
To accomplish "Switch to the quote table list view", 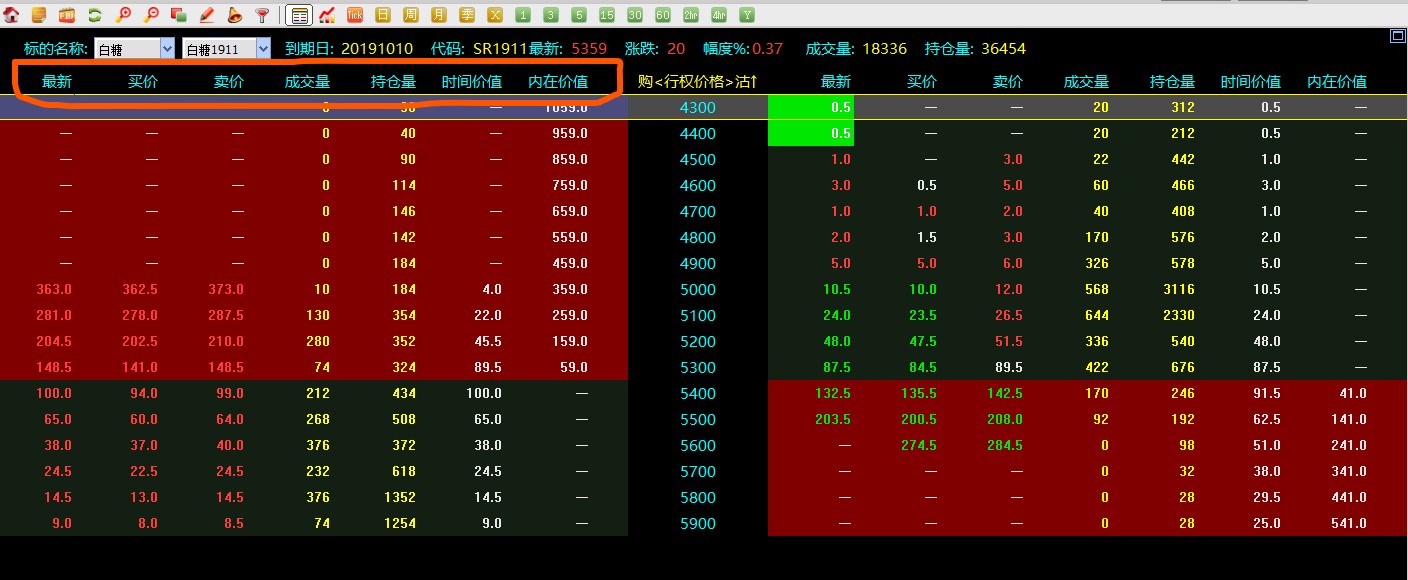I will tap(299, 15).
